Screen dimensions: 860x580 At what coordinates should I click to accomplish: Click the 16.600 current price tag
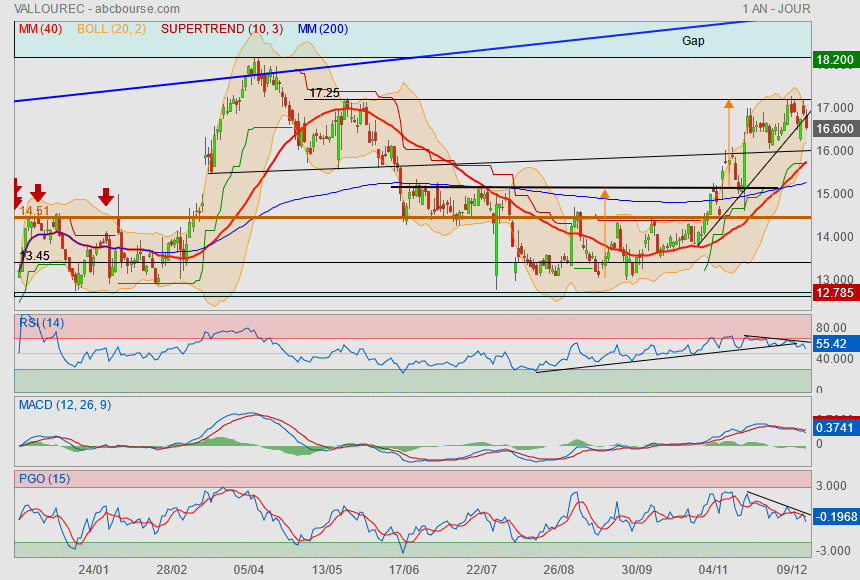point(835,129)
